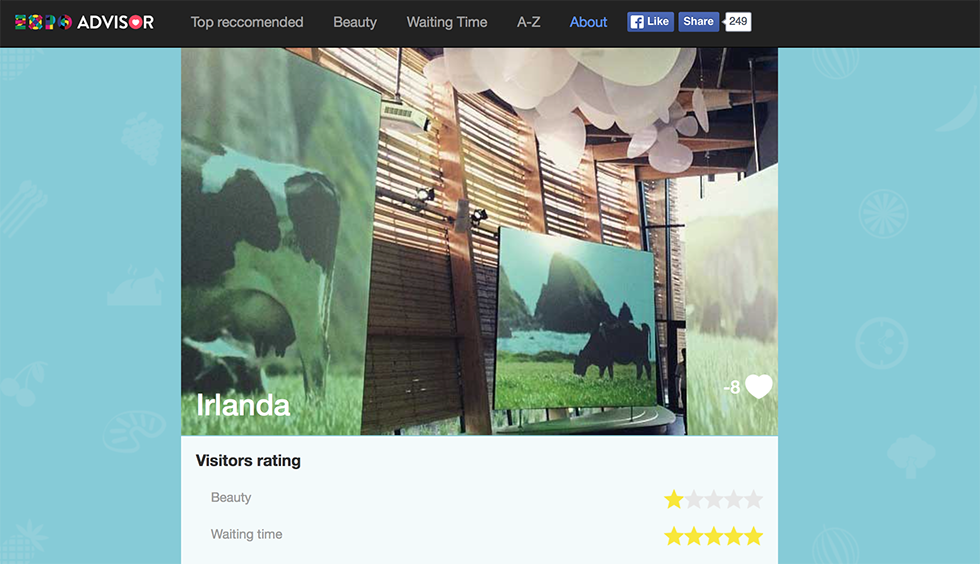Select the fifth Waiting time star
The height and width of the screenshot is (564, 980).
[754, 536]
